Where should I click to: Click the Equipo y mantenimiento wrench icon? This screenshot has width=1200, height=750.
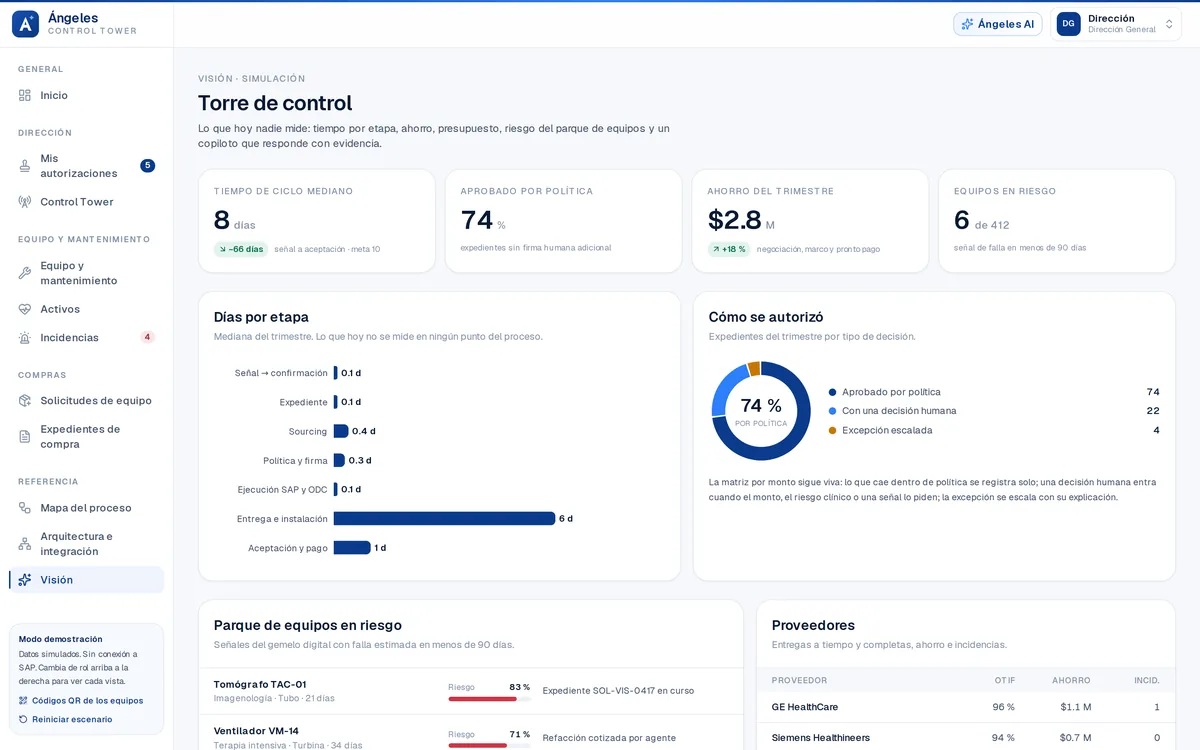pos(25,273)
